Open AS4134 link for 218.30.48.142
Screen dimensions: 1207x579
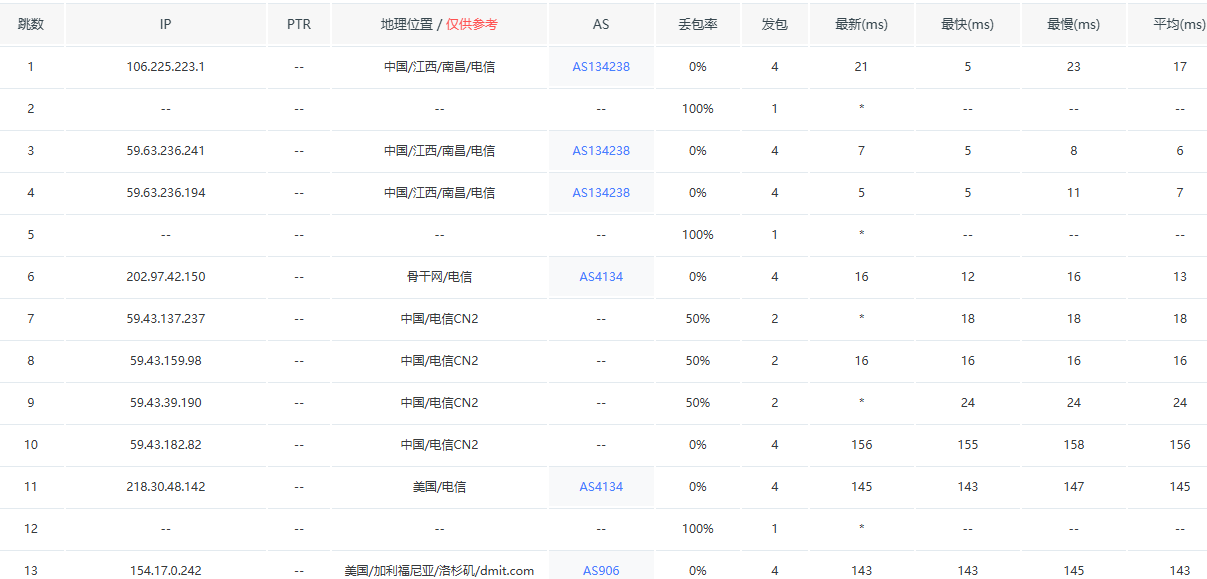pyautogui.click(x=601, y=487)
